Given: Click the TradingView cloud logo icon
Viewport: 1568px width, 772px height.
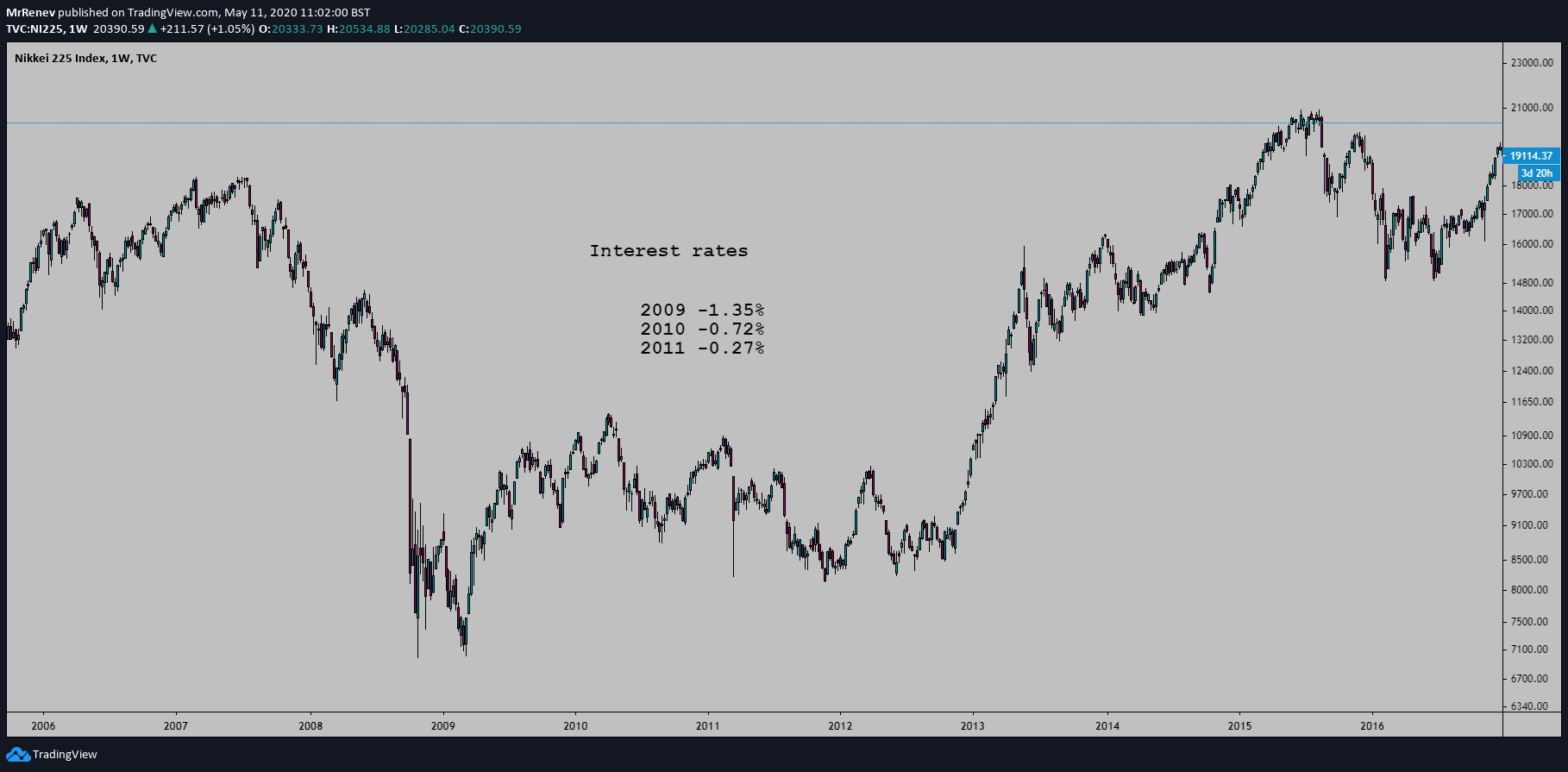Looking at the screenshot, I should tap(18, 755).
